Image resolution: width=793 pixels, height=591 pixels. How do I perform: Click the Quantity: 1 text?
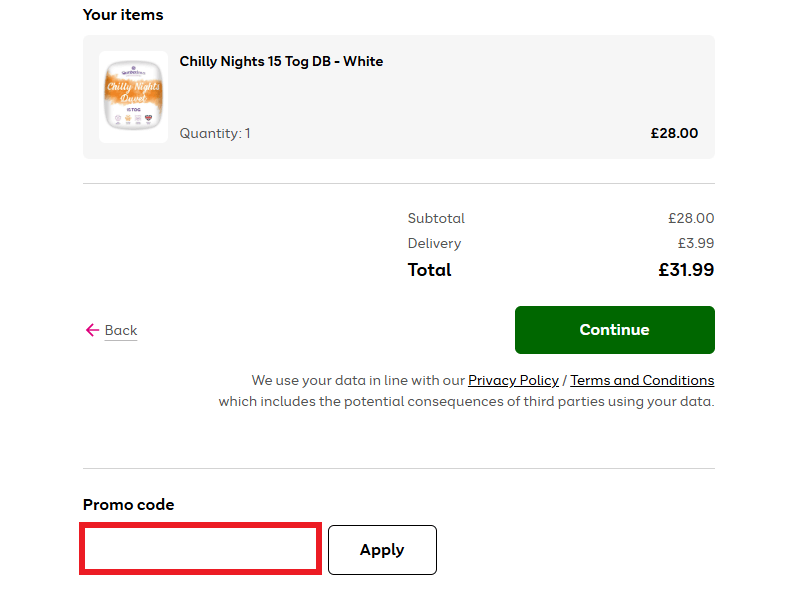click(215, 133)
